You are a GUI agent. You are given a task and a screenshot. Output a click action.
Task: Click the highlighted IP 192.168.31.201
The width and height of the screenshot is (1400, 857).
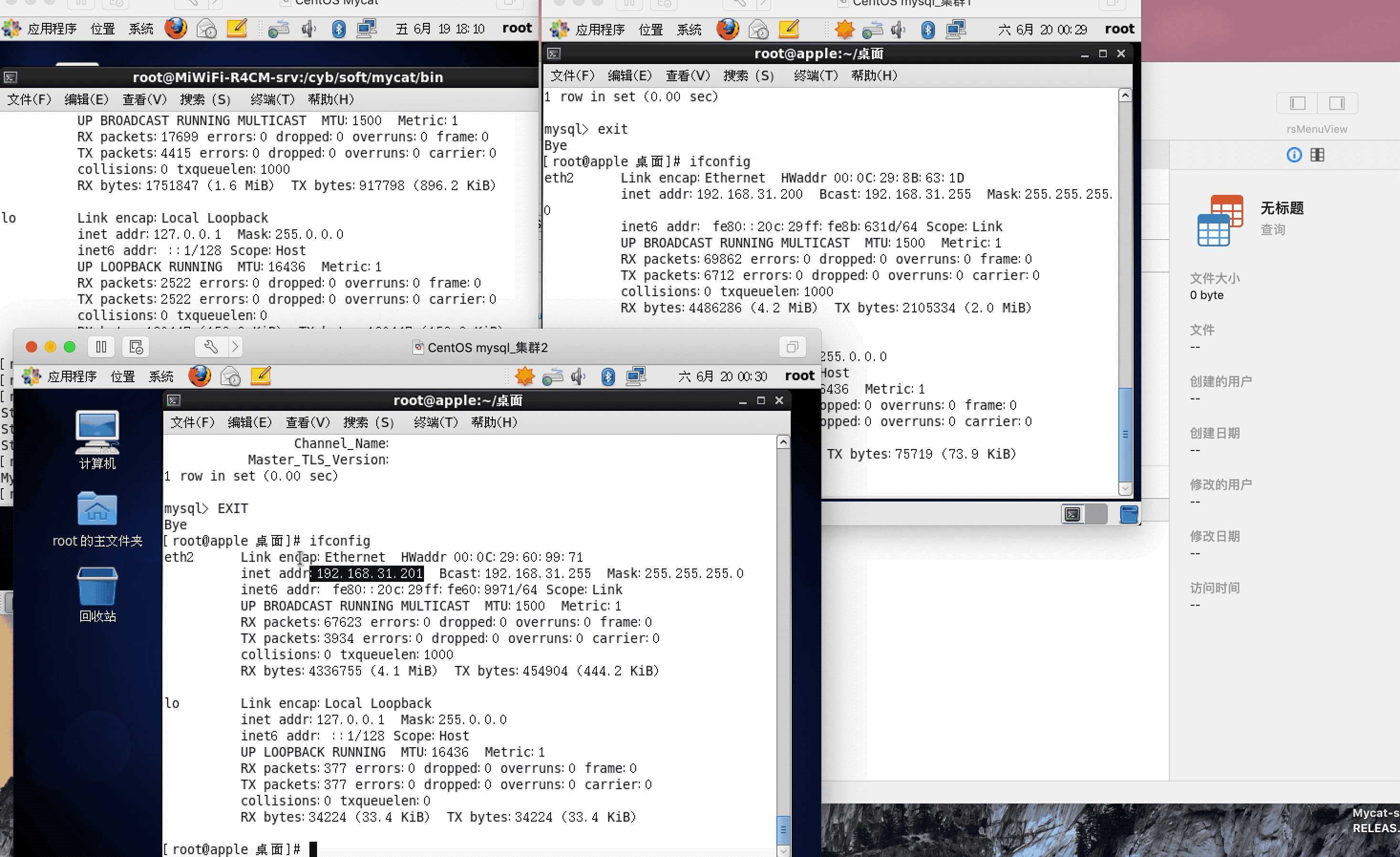368,573
